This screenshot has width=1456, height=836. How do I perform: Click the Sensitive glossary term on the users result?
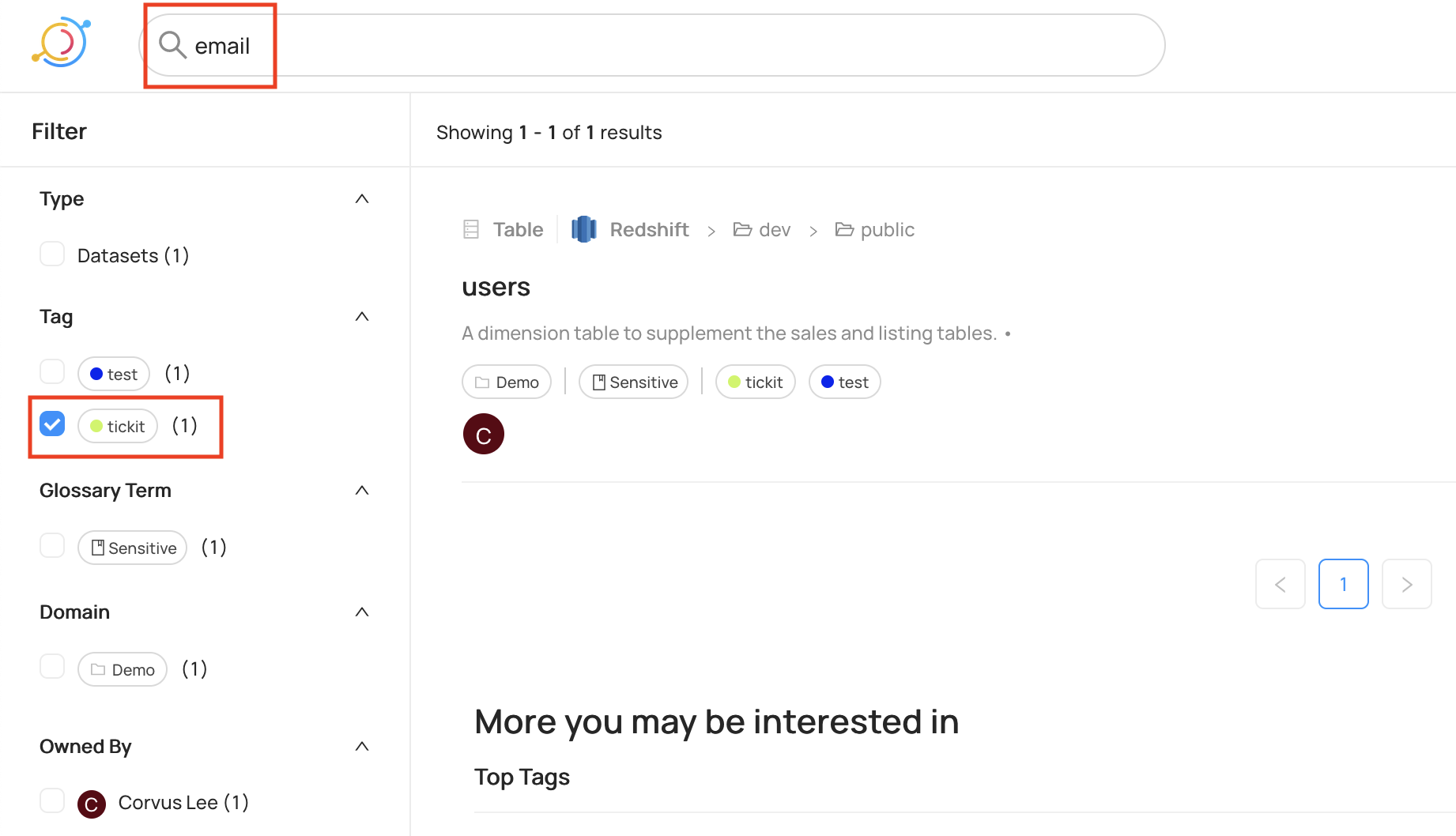pos(634,382)
